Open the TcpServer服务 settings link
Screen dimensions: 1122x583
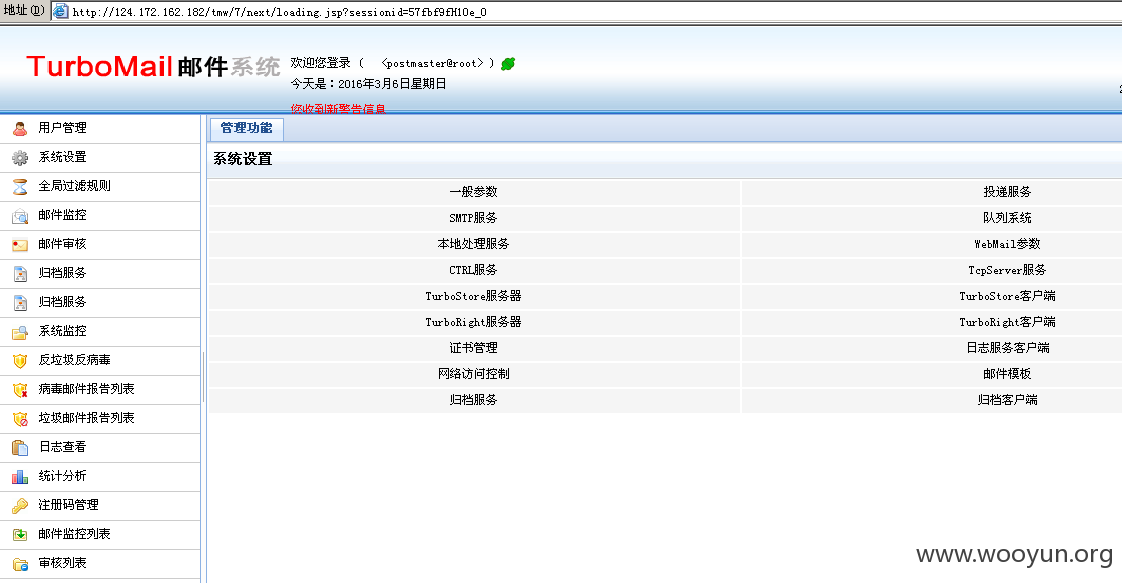[x=1007, y=270]
